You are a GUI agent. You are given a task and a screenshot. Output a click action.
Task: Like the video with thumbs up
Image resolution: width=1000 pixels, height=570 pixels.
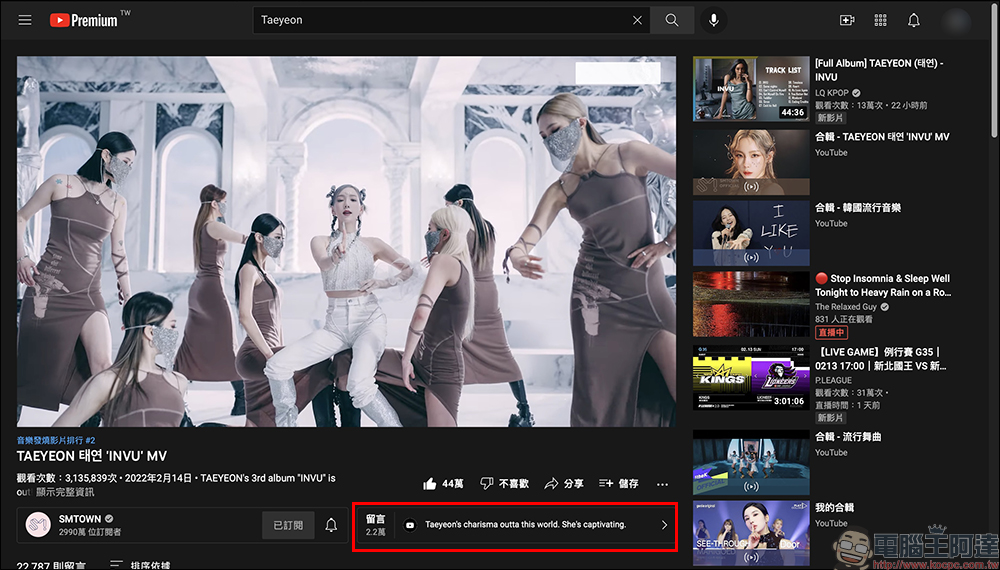[x=443, y=483]
